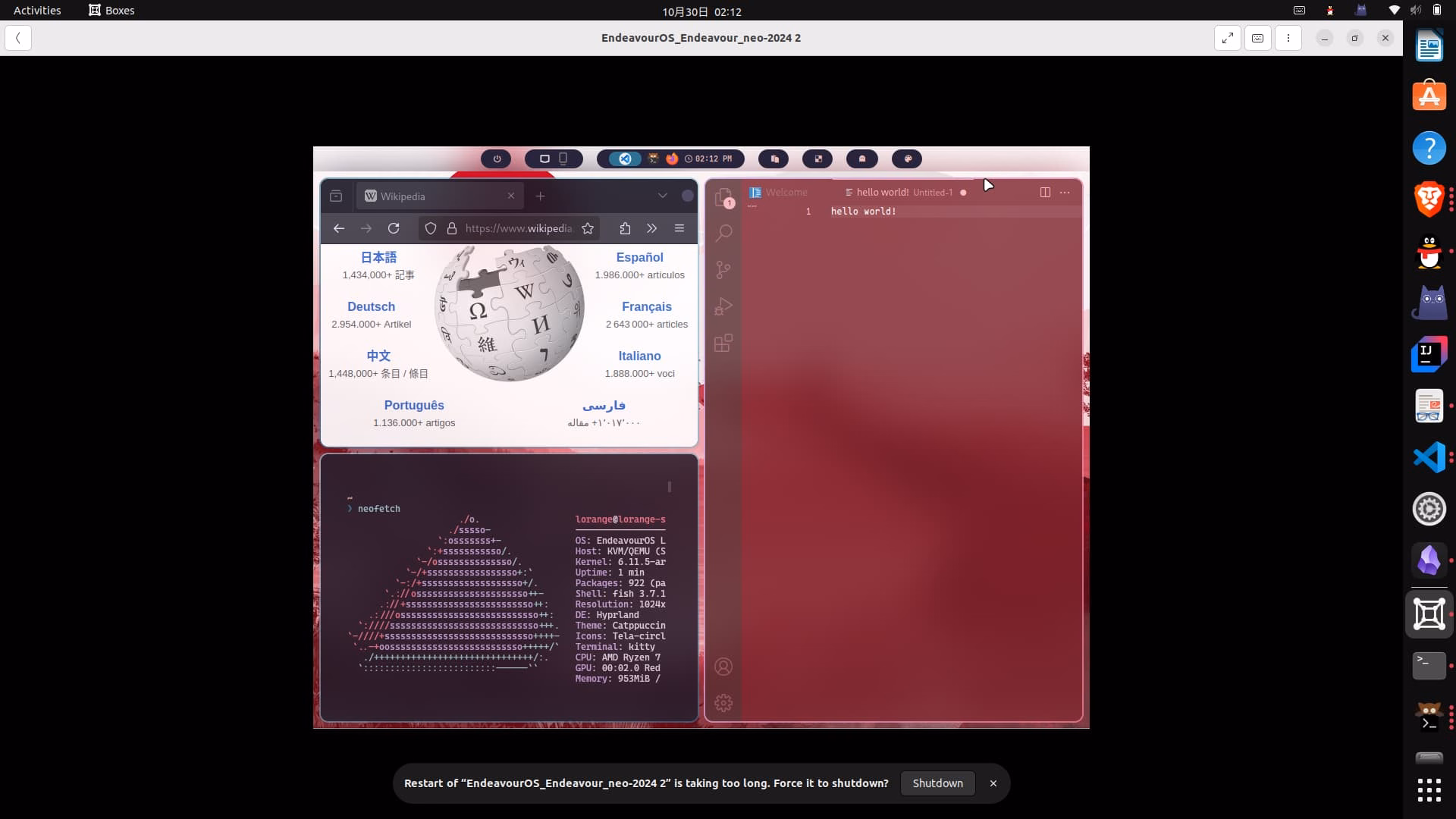Switch to VS Code workspace in VM bar
The image size is (1456, 819).
coord(625,158)
